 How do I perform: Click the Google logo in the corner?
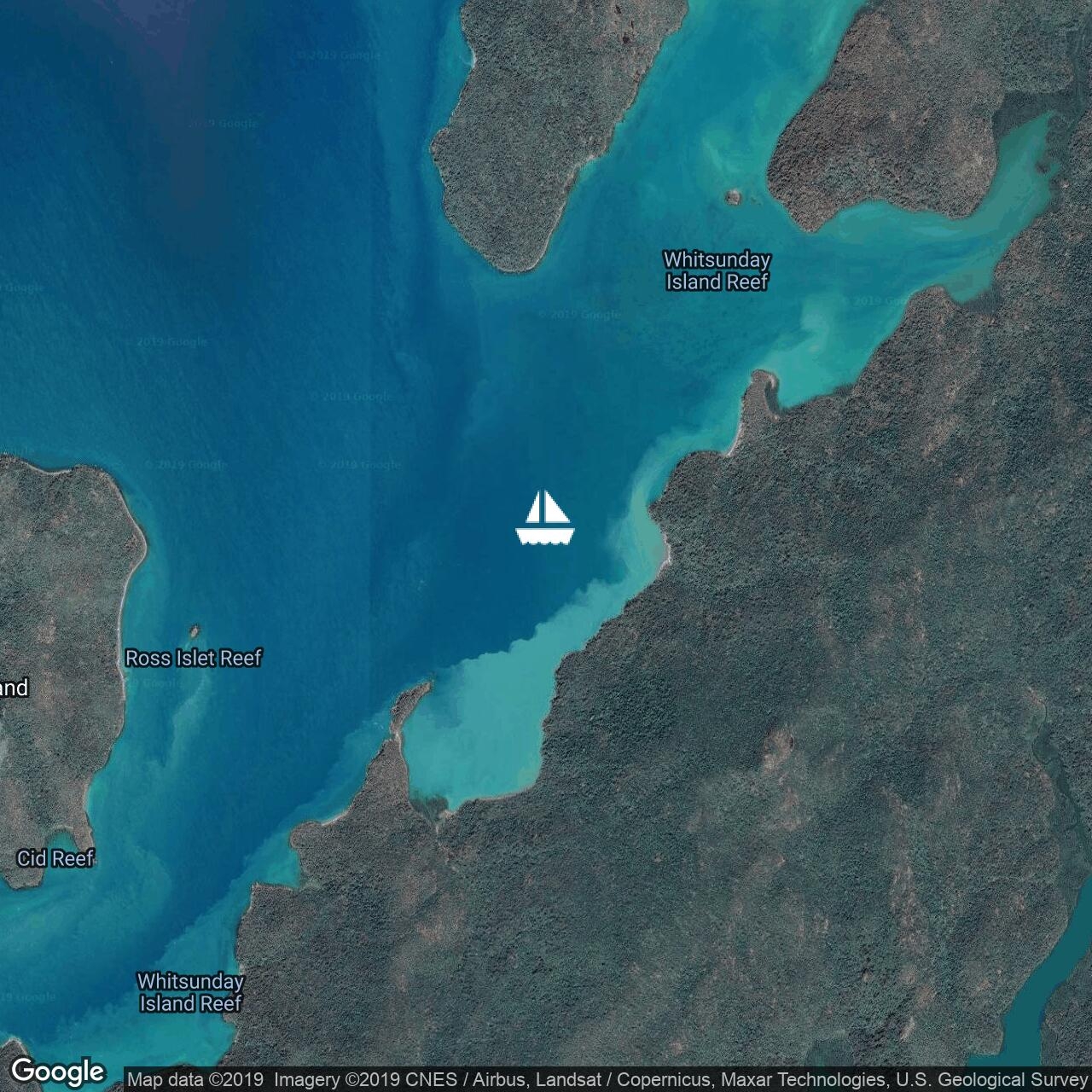coord(57,1071)
